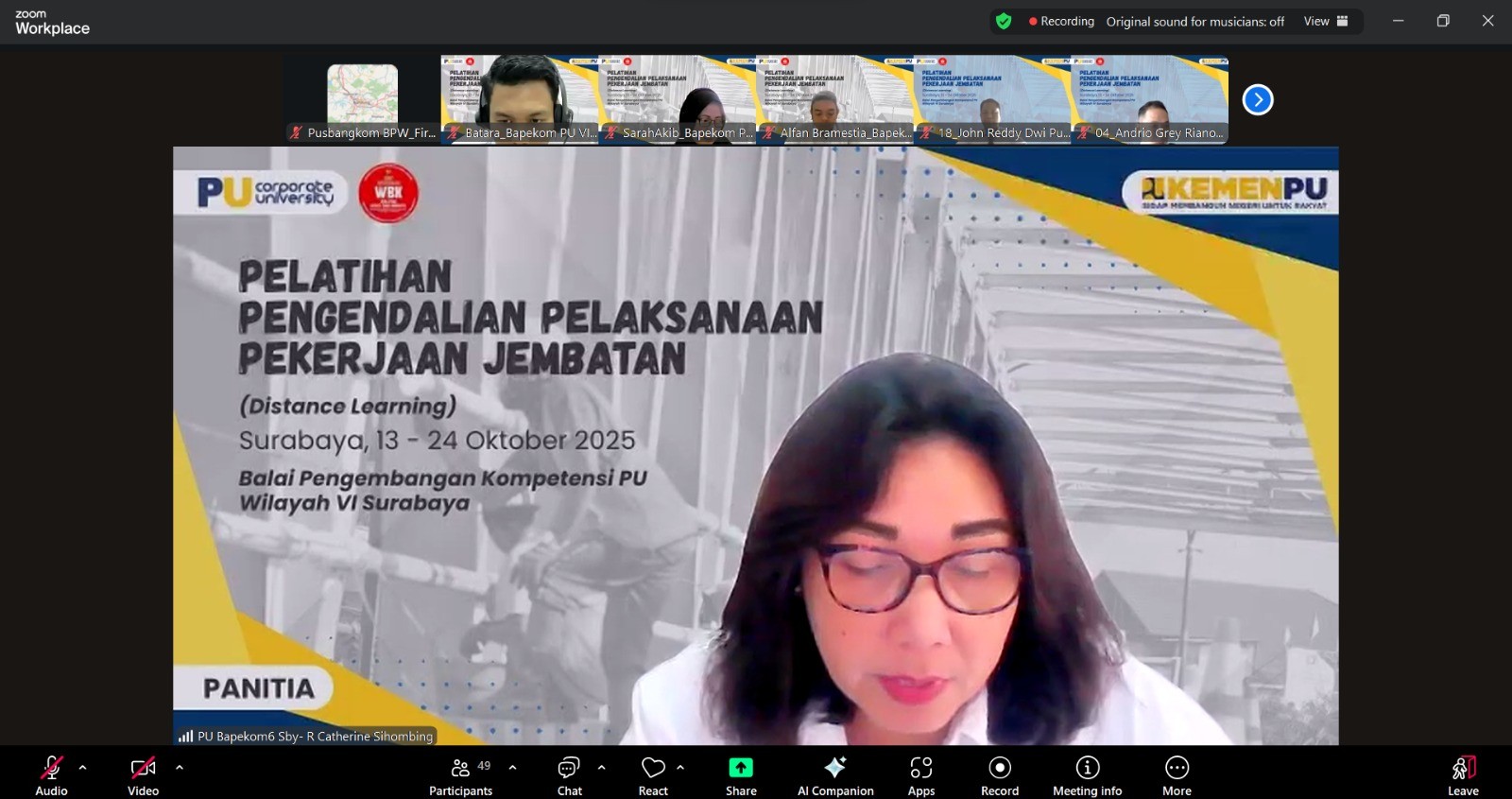This screenshot has height=799, width=1512.
Task: Launch the AI Companion
Action: [x=835, y=774]
